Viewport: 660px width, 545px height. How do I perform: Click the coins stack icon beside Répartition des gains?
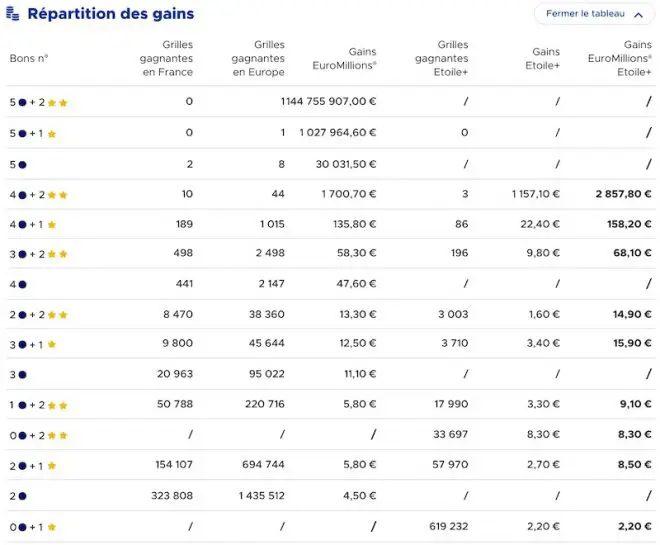pyautogui.click(x=13, y=13)
